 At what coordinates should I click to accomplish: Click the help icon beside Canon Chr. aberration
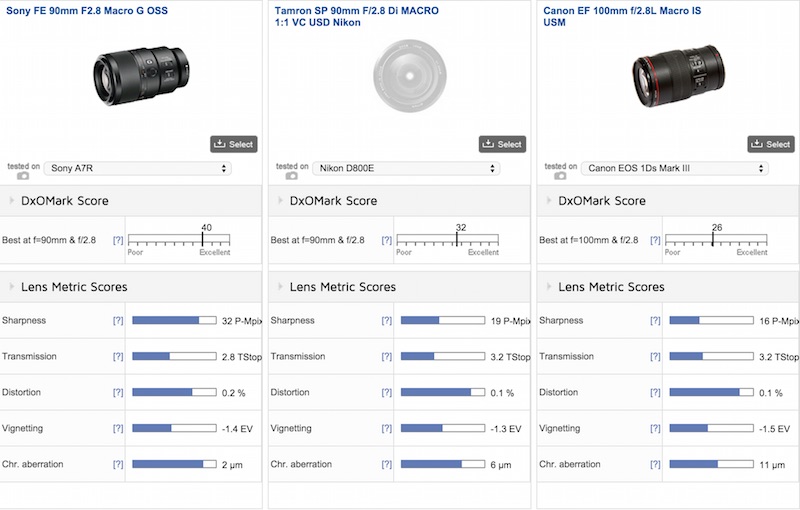pos(655,465)
